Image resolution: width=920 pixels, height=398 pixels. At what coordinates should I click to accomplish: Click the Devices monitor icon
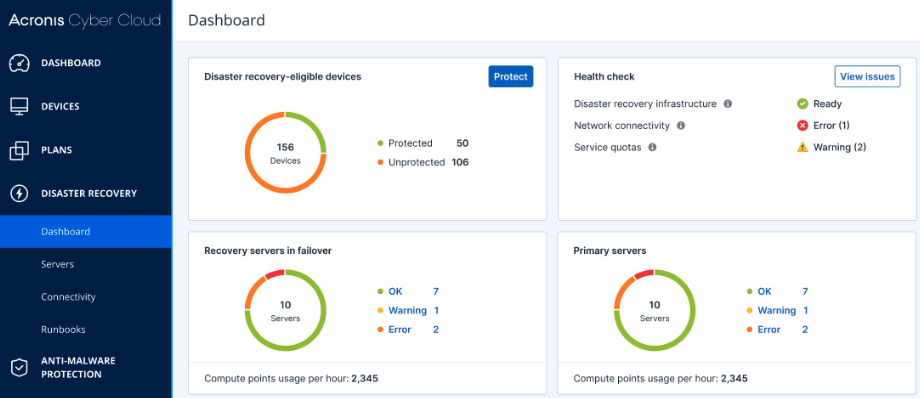point(19,106)
